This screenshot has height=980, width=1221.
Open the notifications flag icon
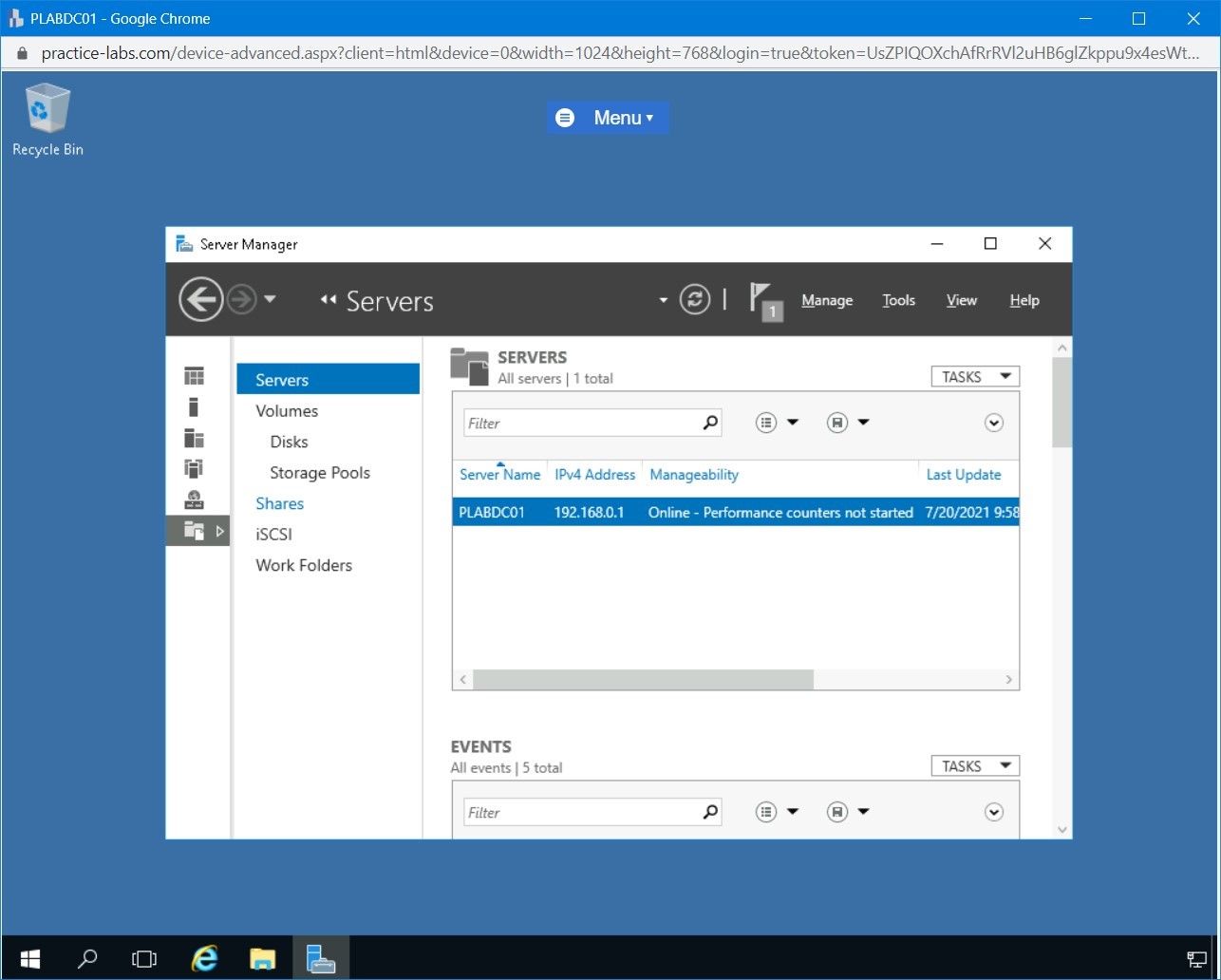point(766,301)
